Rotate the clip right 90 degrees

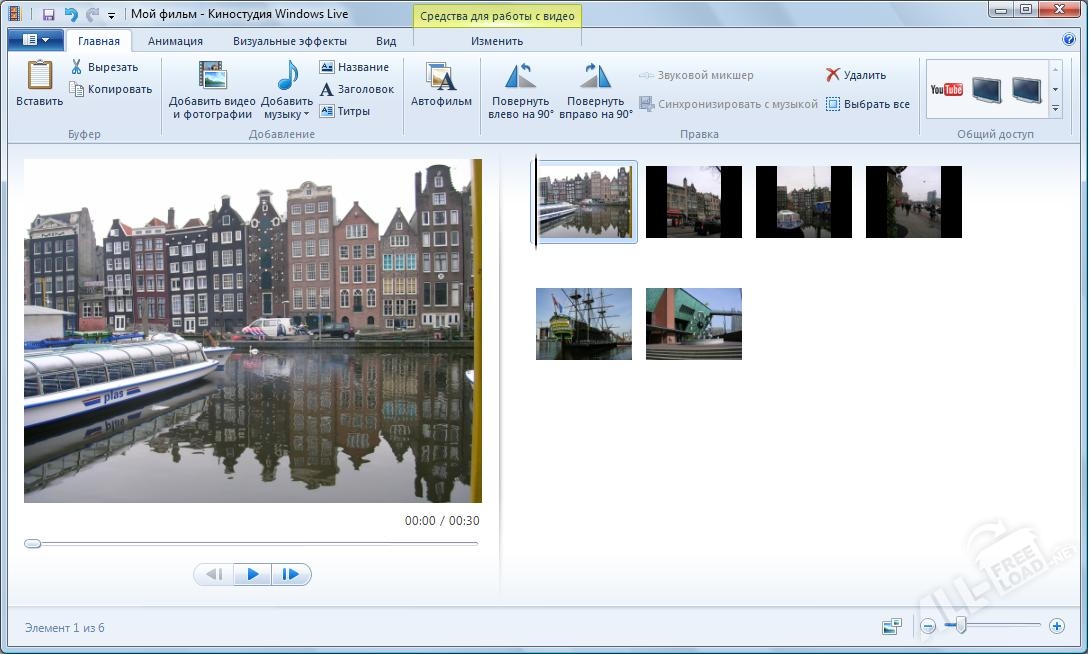pyautogui.click(x=594, y=88)
